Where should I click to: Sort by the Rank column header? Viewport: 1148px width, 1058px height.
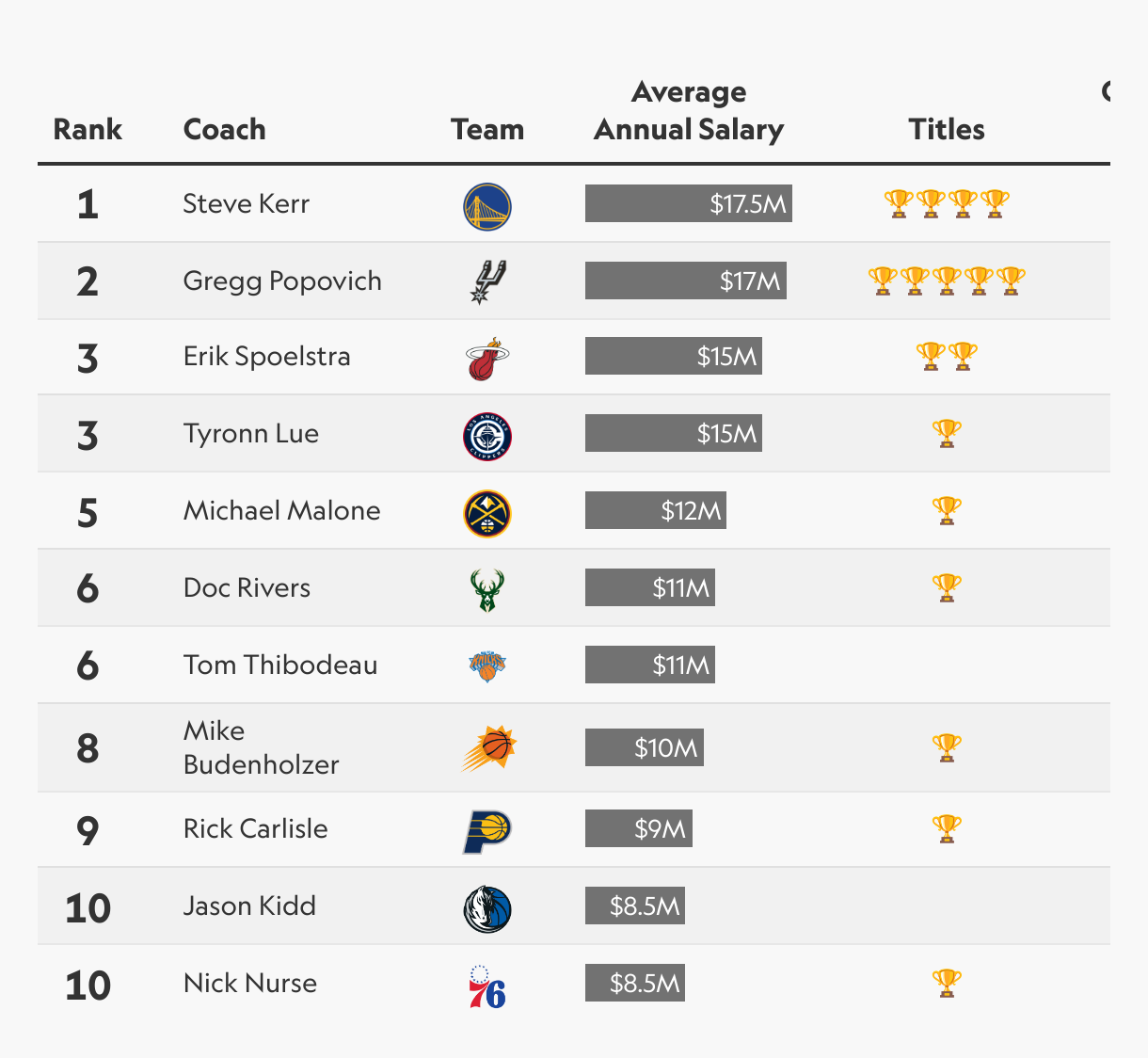88,130
